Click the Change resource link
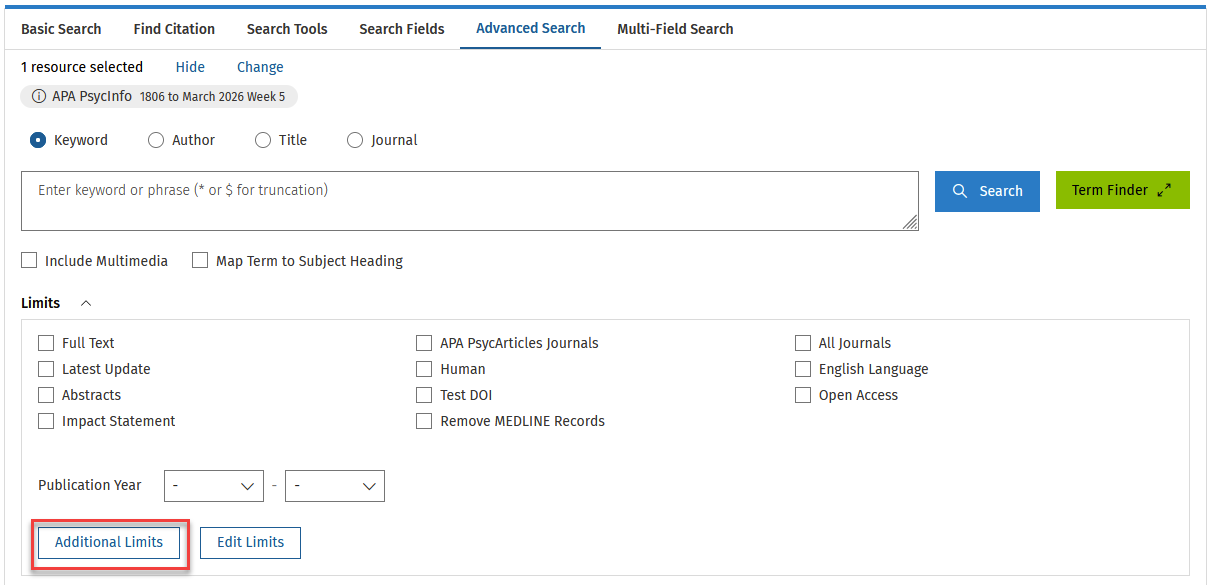Image resolution: width=1213 pixels, height=585 pixels. pyautogui.click(x=260, y=67)
